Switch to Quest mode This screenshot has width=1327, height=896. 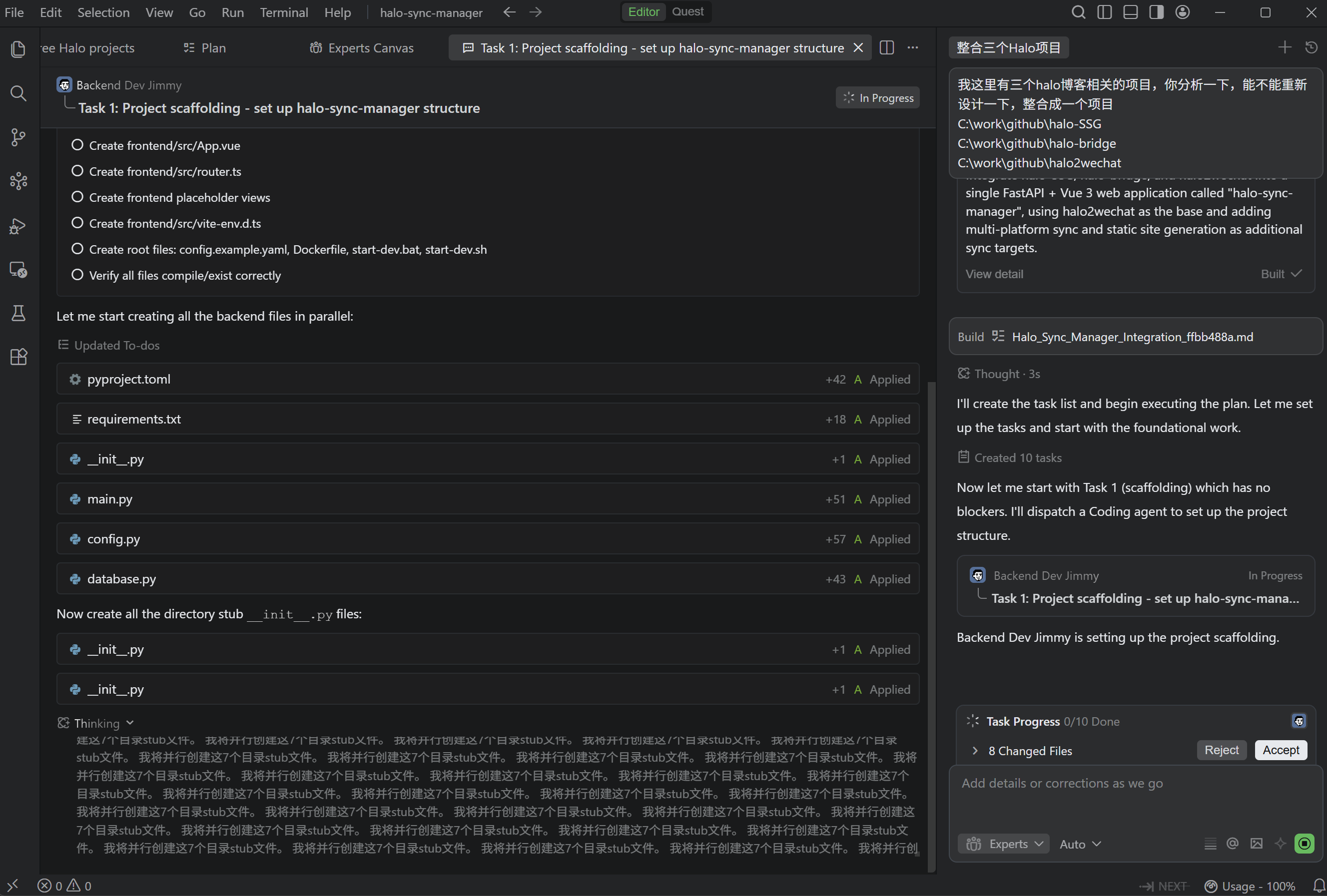click(687, 12)
